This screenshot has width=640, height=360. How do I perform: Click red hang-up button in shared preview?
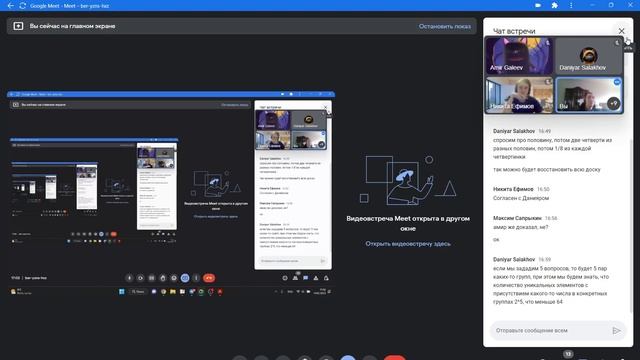tap(209, 278)
